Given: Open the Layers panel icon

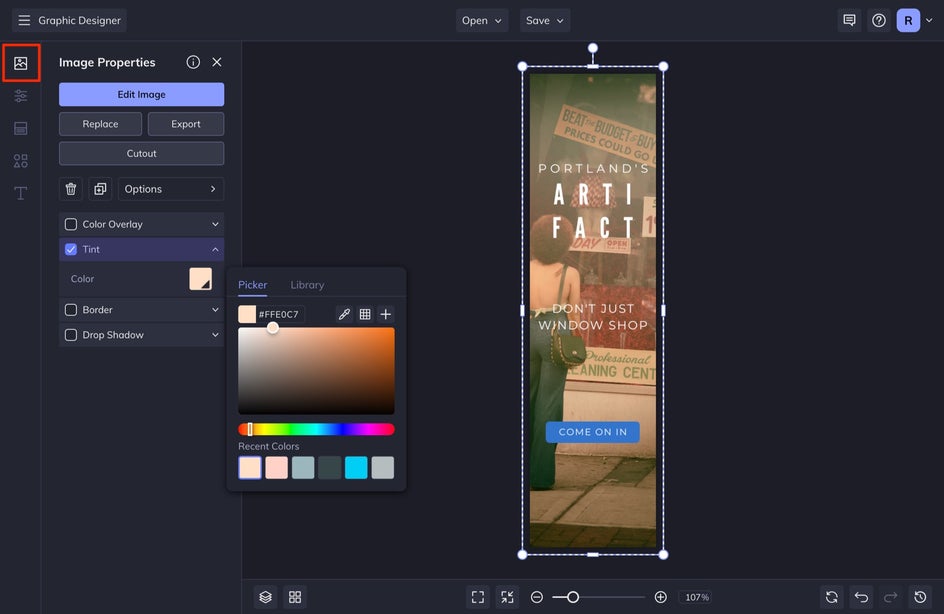Looking at the screenshot, I should tap(266, 597).
